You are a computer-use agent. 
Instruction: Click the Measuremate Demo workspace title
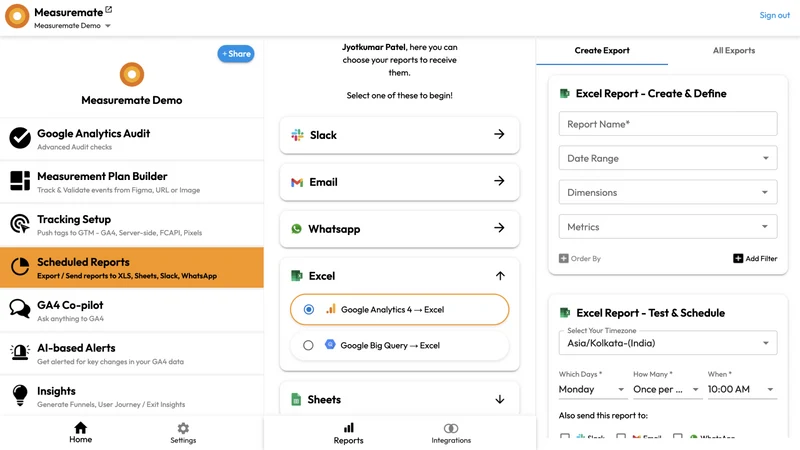point(132,100)
